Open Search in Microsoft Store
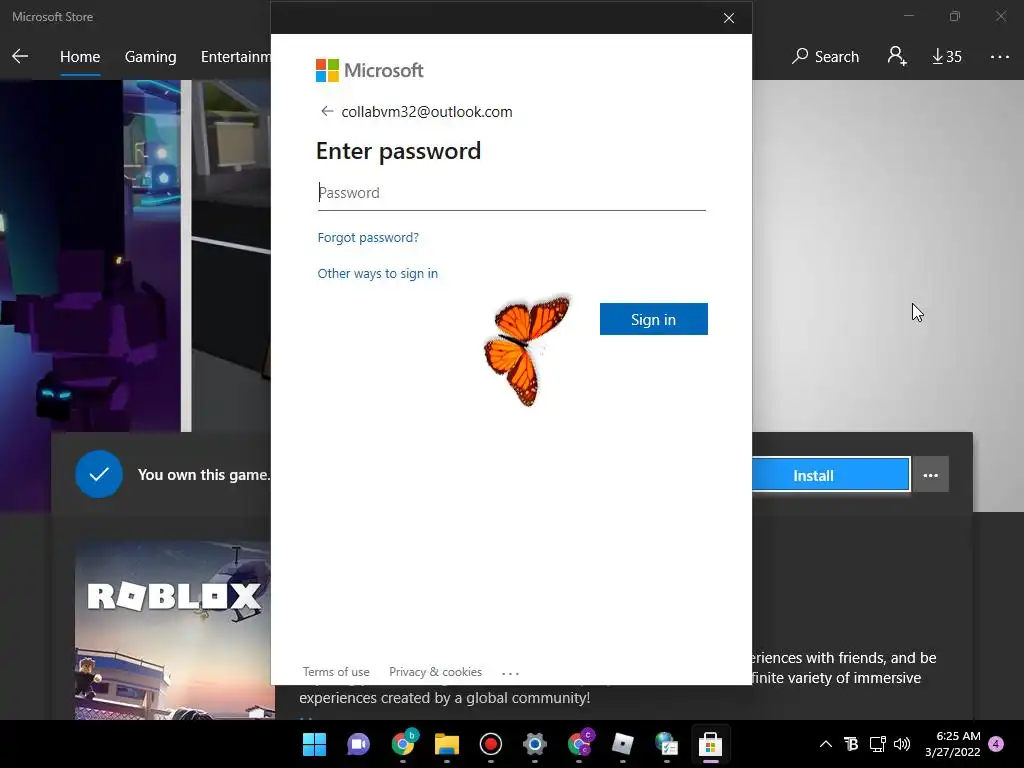 [825, 57]
